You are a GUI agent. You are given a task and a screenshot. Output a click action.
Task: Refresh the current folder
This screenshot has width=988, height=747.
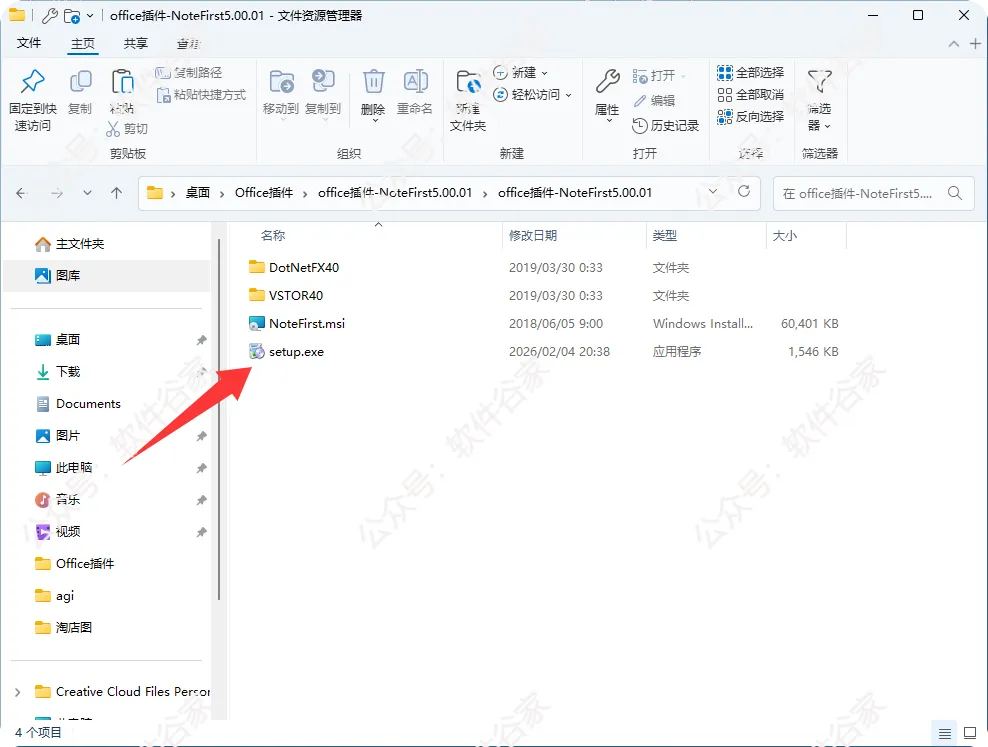[x=744, y=191]
